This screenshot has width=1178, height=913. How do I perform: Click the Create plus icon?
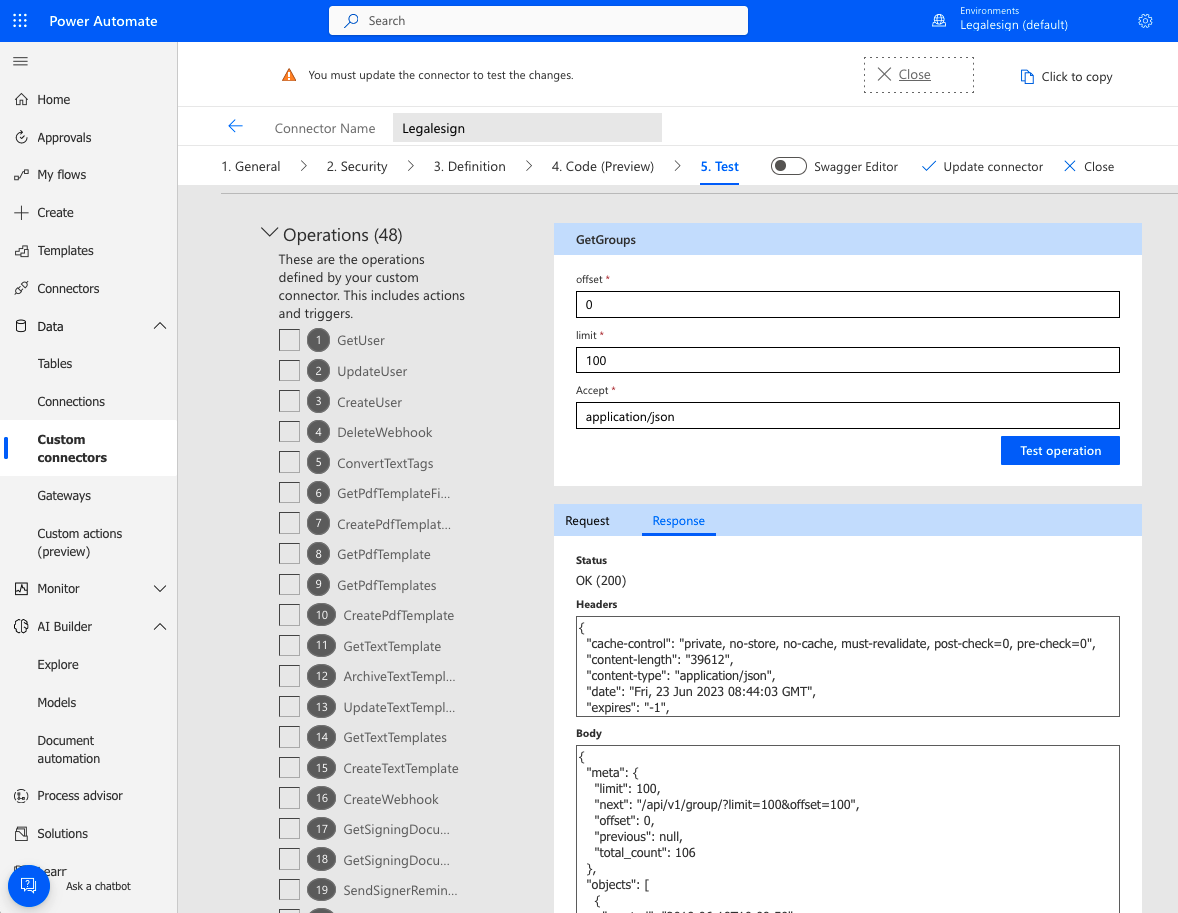pyautogui.click(x=21, y=213)
